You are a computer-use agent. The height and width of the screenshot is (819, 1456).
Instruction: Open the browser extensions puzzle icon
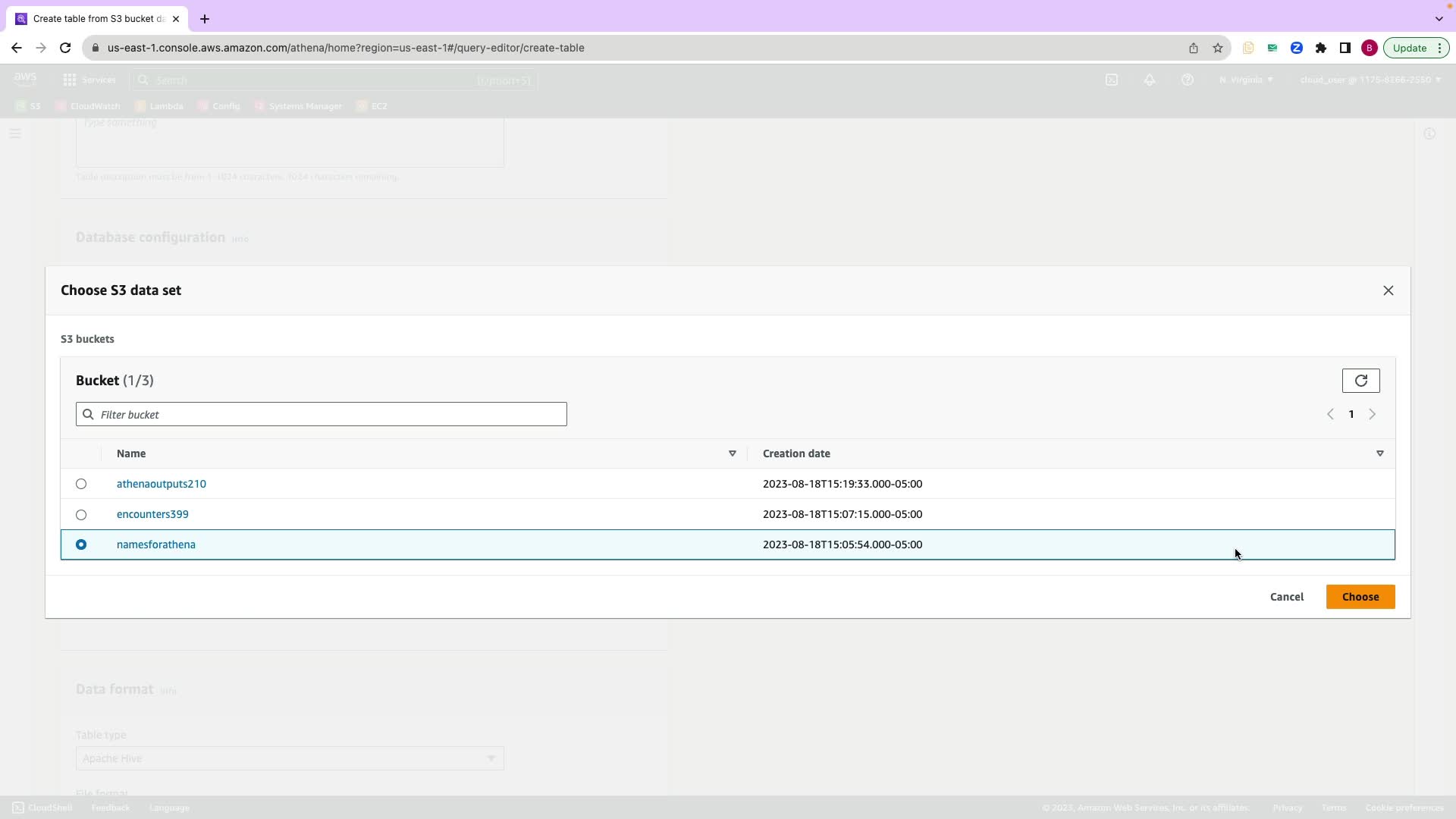[1320, 48]
